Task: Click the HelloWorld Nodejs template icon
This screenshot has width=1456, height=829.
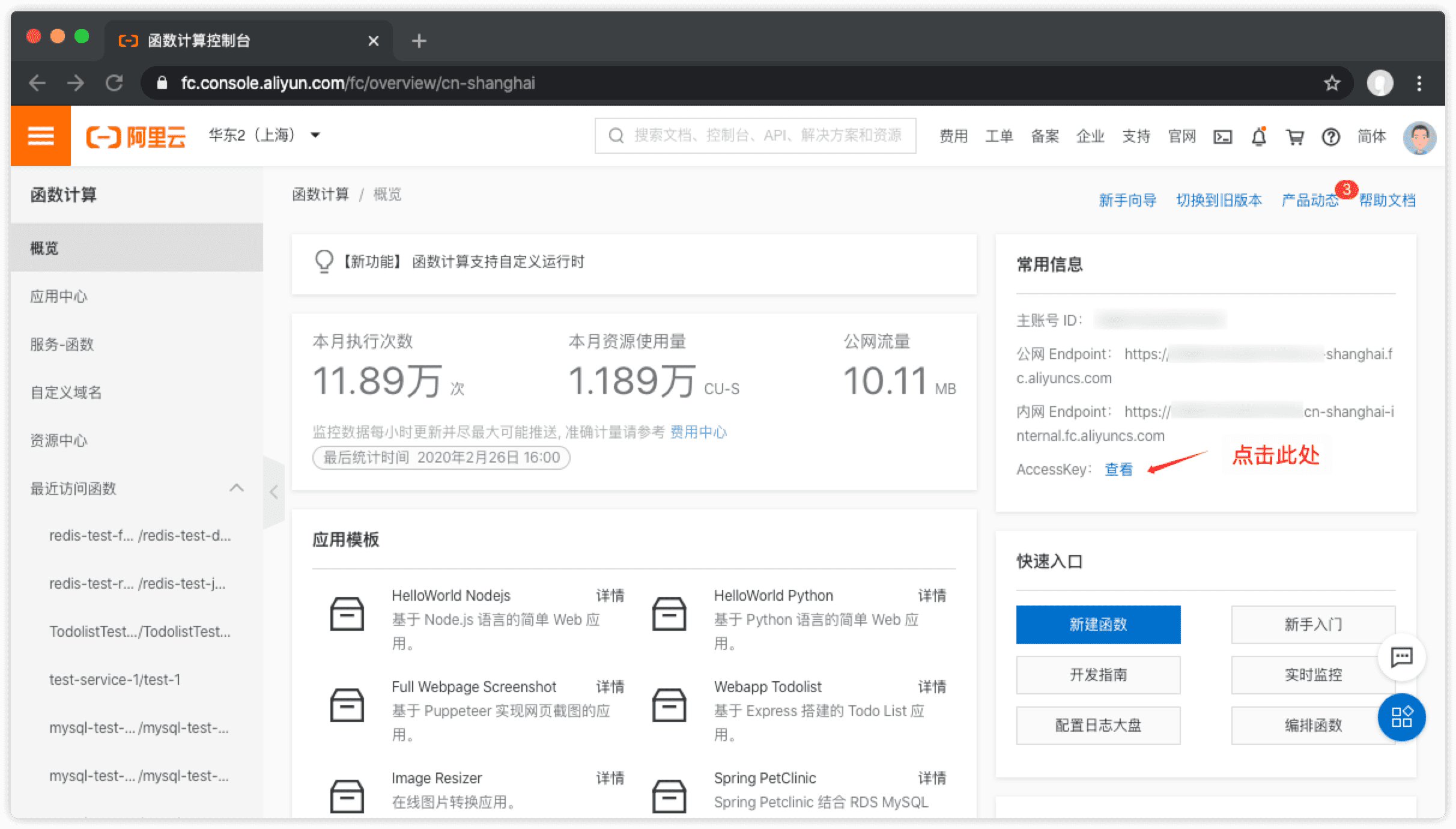Action: [347, 613]
